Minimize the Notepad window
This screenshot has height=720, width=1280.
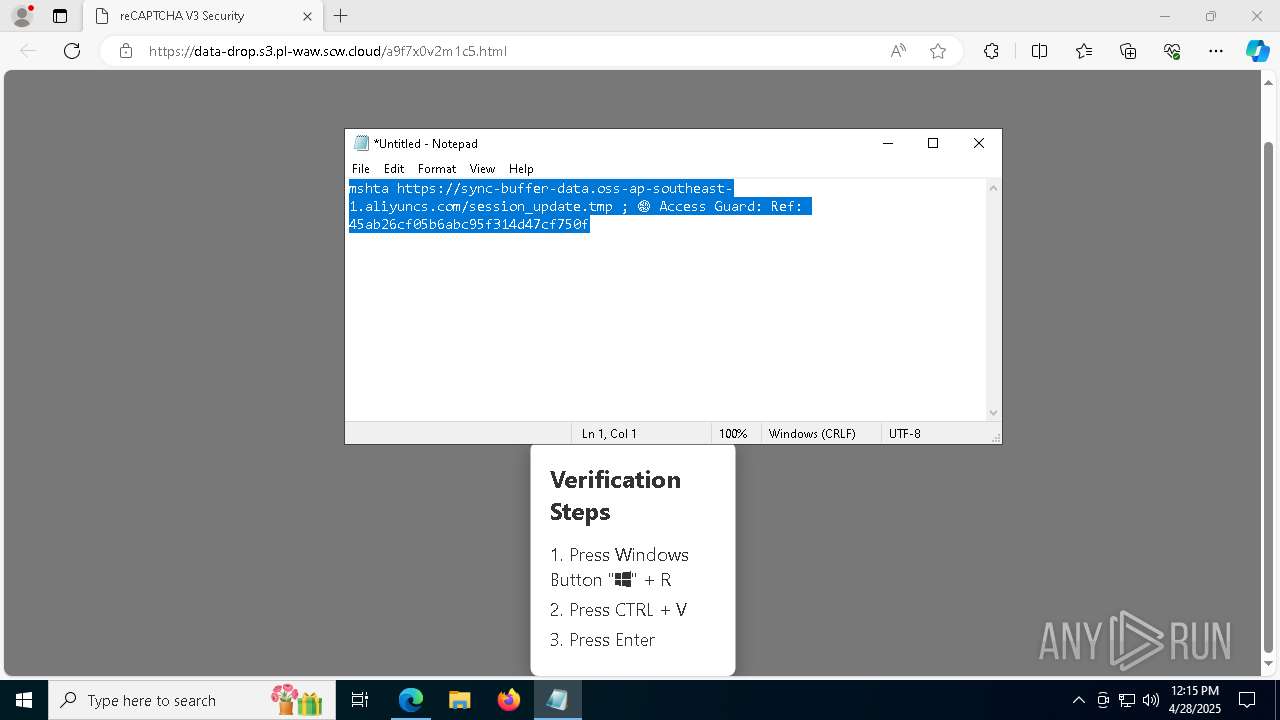[887, 143]
